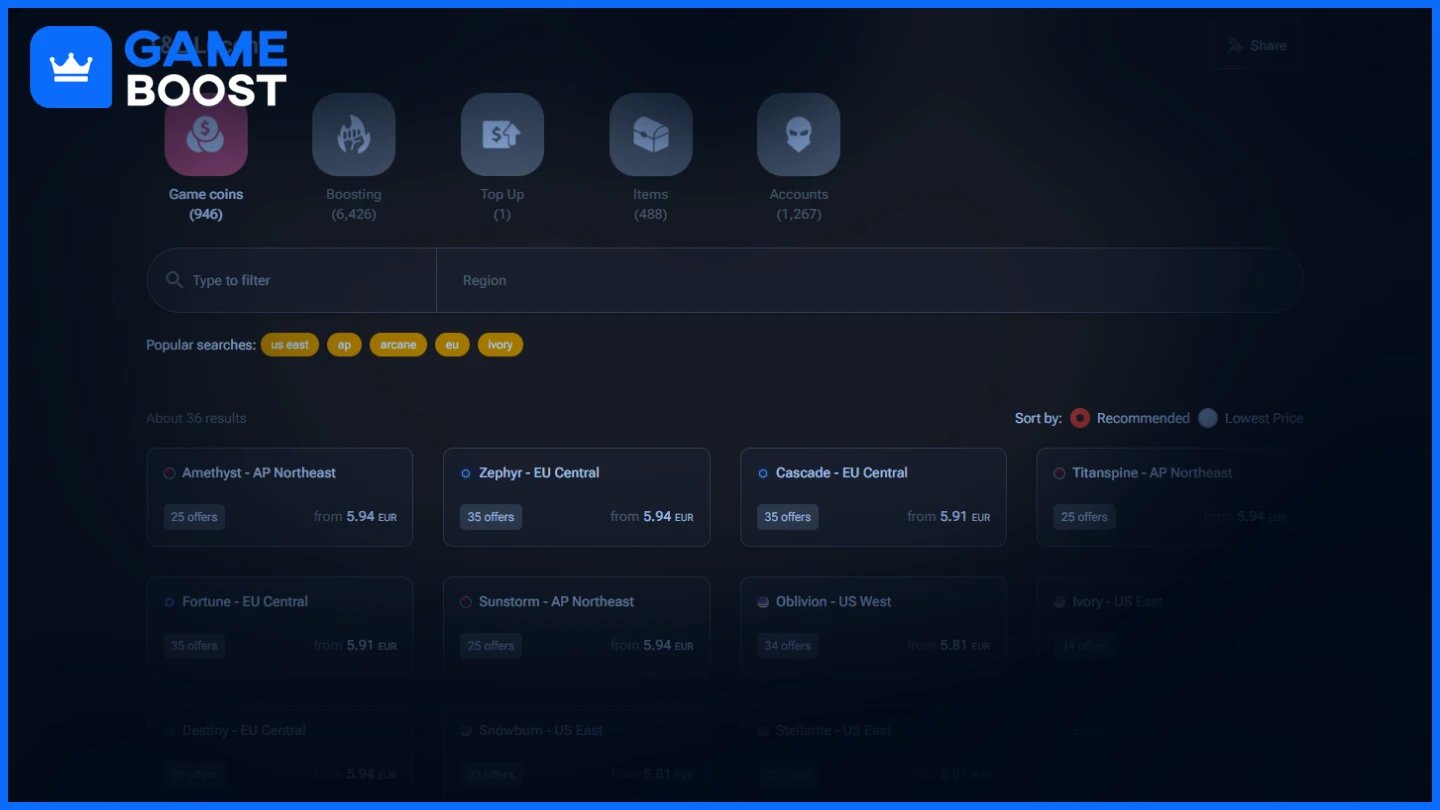Click the search magnifier icon
The width and height of the screenshot is (1440, 810).
[174, 280]
